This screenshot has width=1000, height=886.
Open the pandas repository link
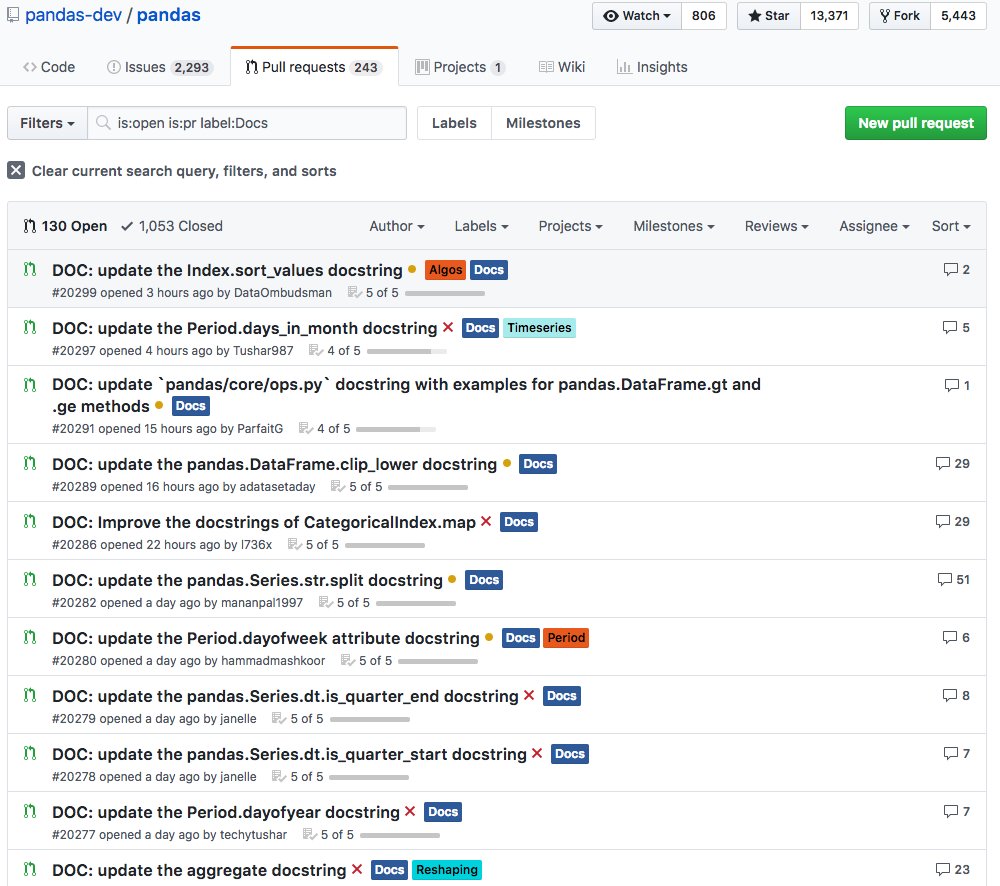(x=168, y=15)
